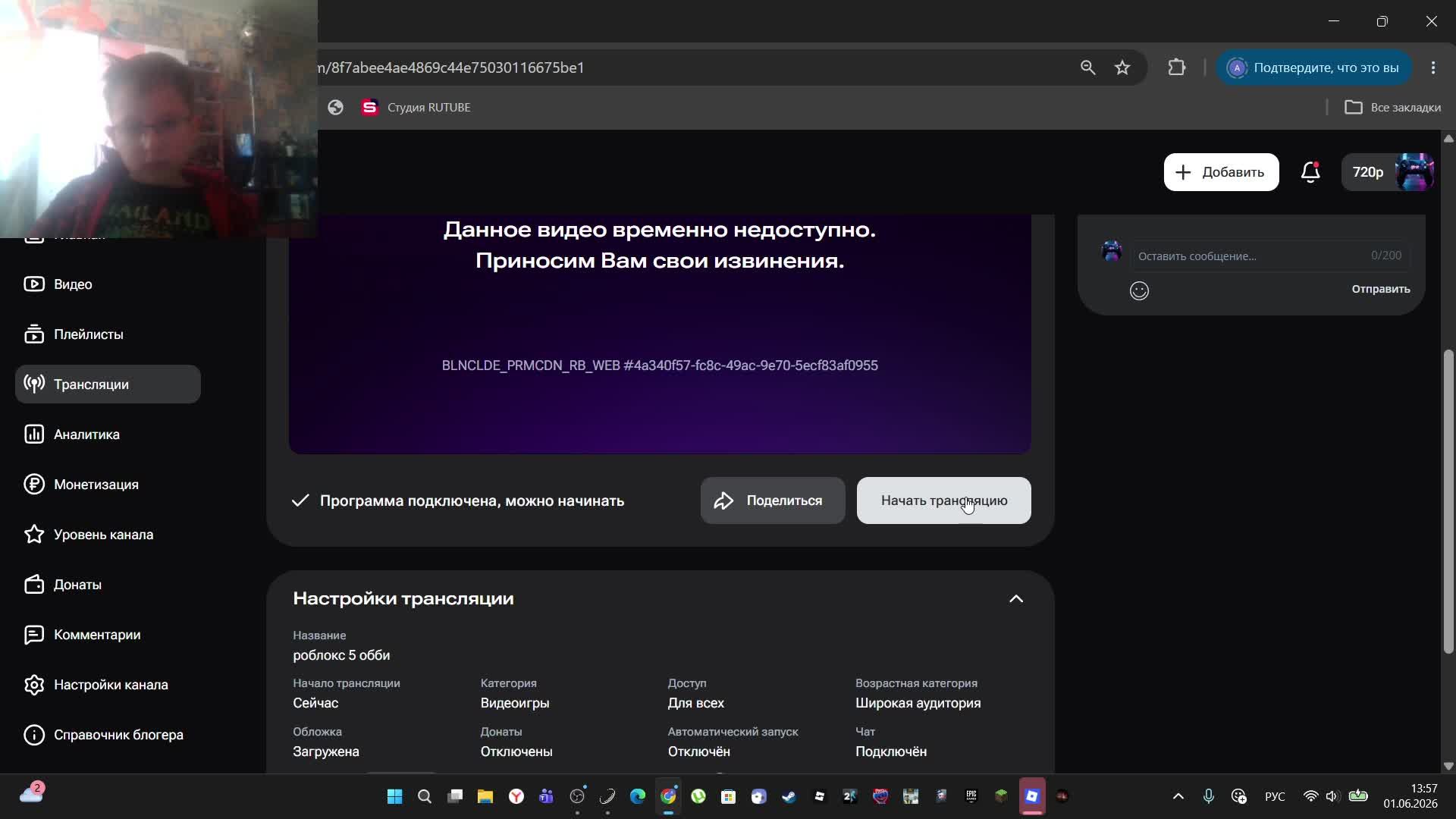The image size is (1456, 819).
Task: Click Отправить to send message
Action: (x=1380, y=289)
